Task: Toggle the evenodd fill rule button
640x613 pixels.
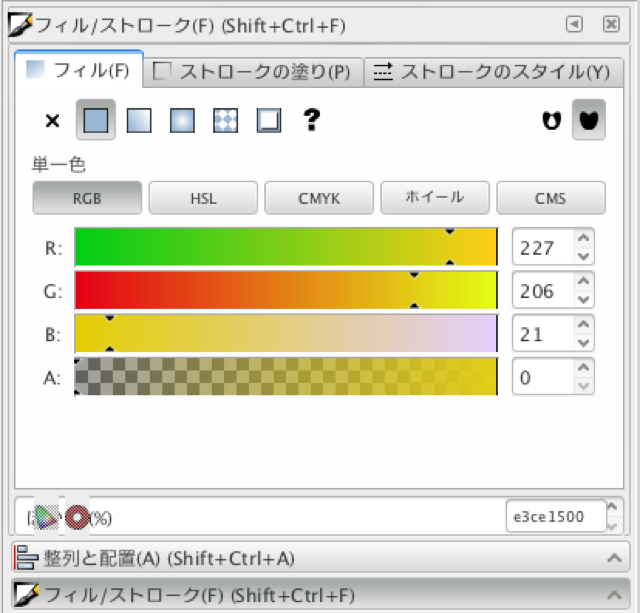Action: 549,120
